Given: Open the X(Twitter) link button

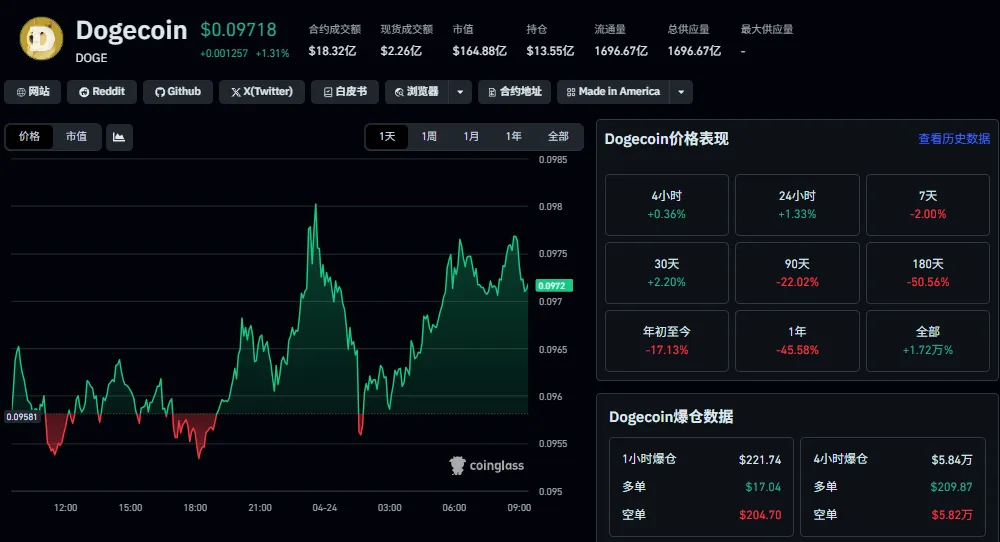Looking at the screenshot, I should click(262, 92).
